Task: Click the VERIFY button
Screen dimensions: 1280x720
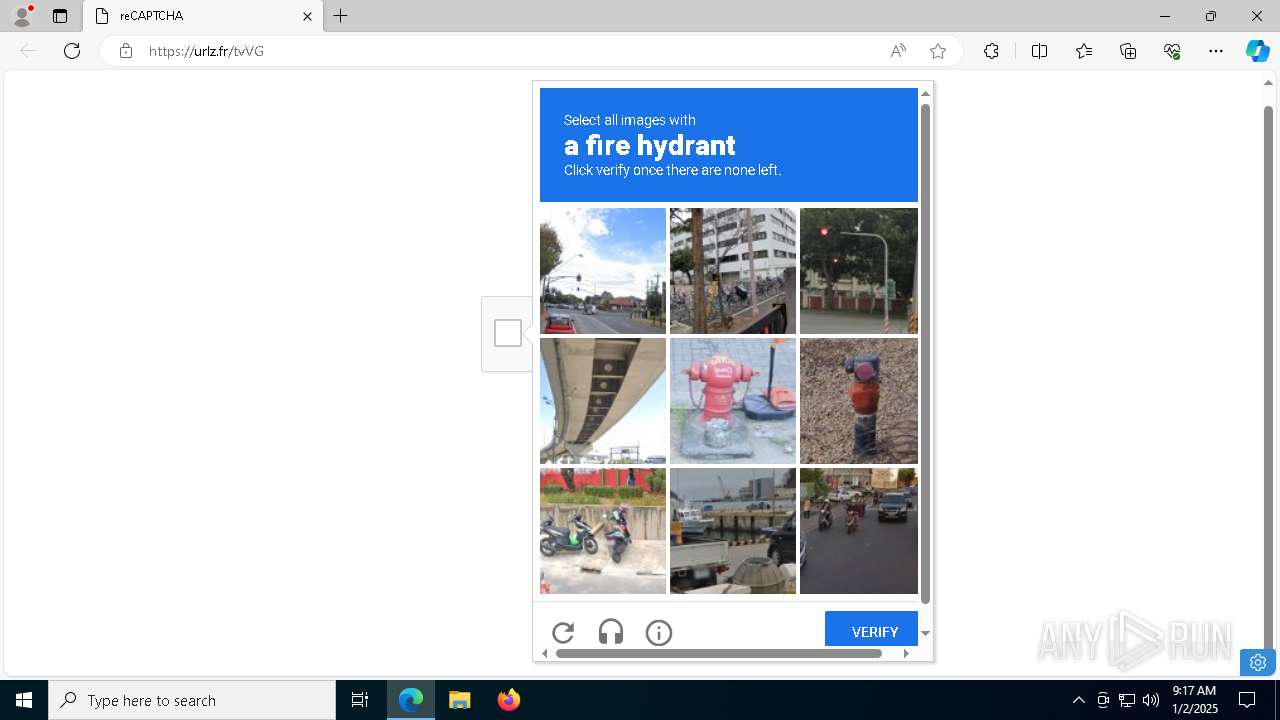Action: point(871,629)
